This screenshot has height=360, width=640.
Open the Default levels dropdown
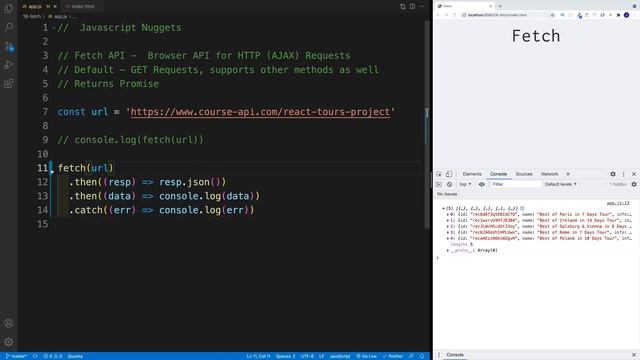[x=560, y=184]
